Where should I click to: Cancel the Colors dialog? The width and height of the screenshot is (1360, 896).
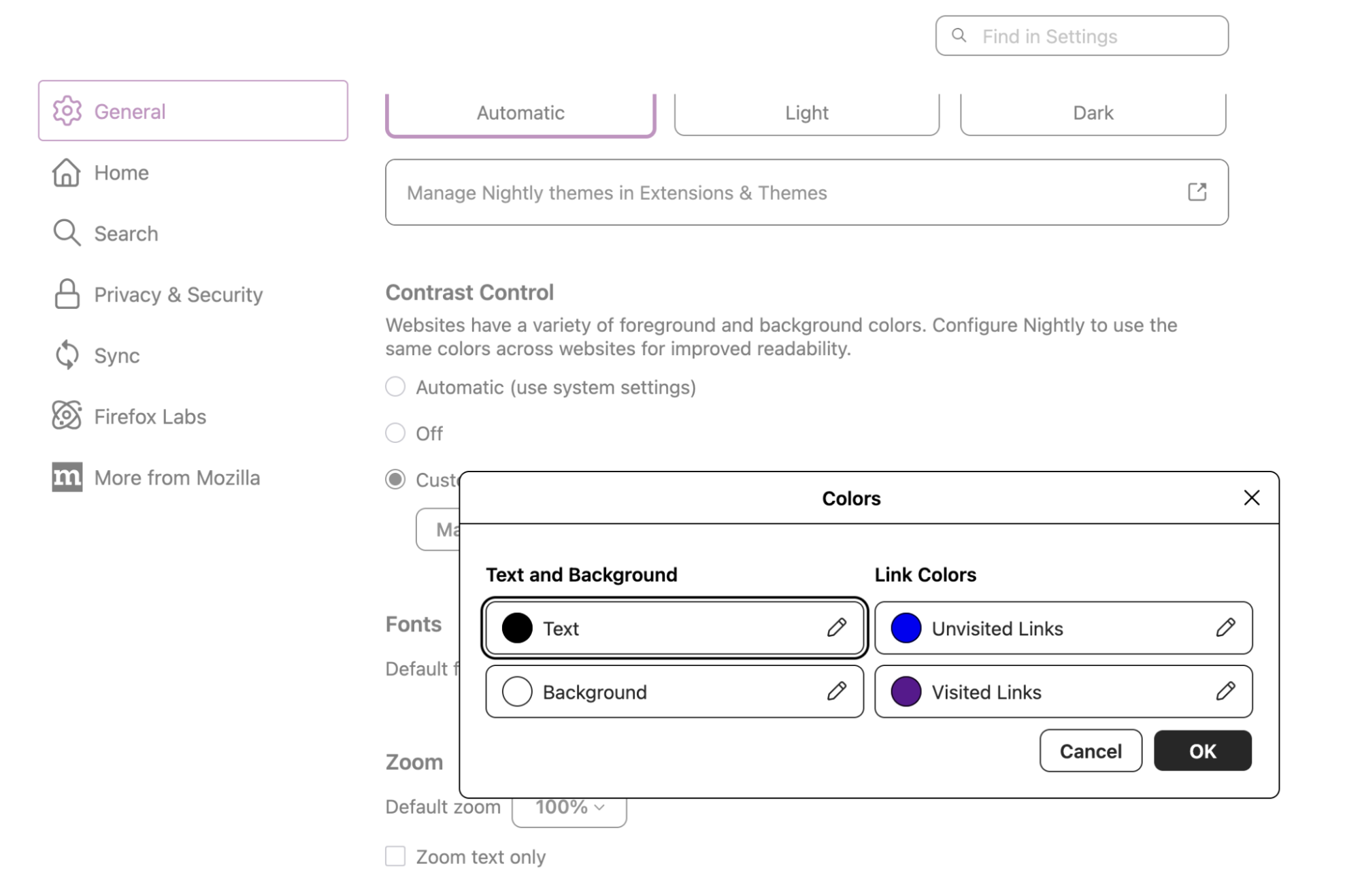pos(1090,750)
